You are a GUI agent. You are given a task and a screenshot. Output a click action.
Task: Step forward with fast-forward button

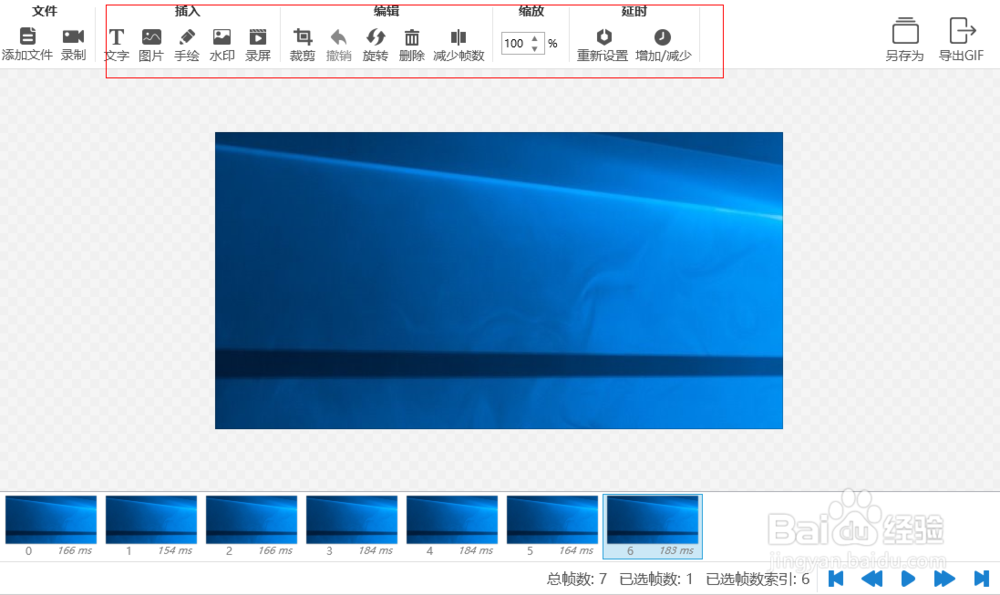click(945, 578)
